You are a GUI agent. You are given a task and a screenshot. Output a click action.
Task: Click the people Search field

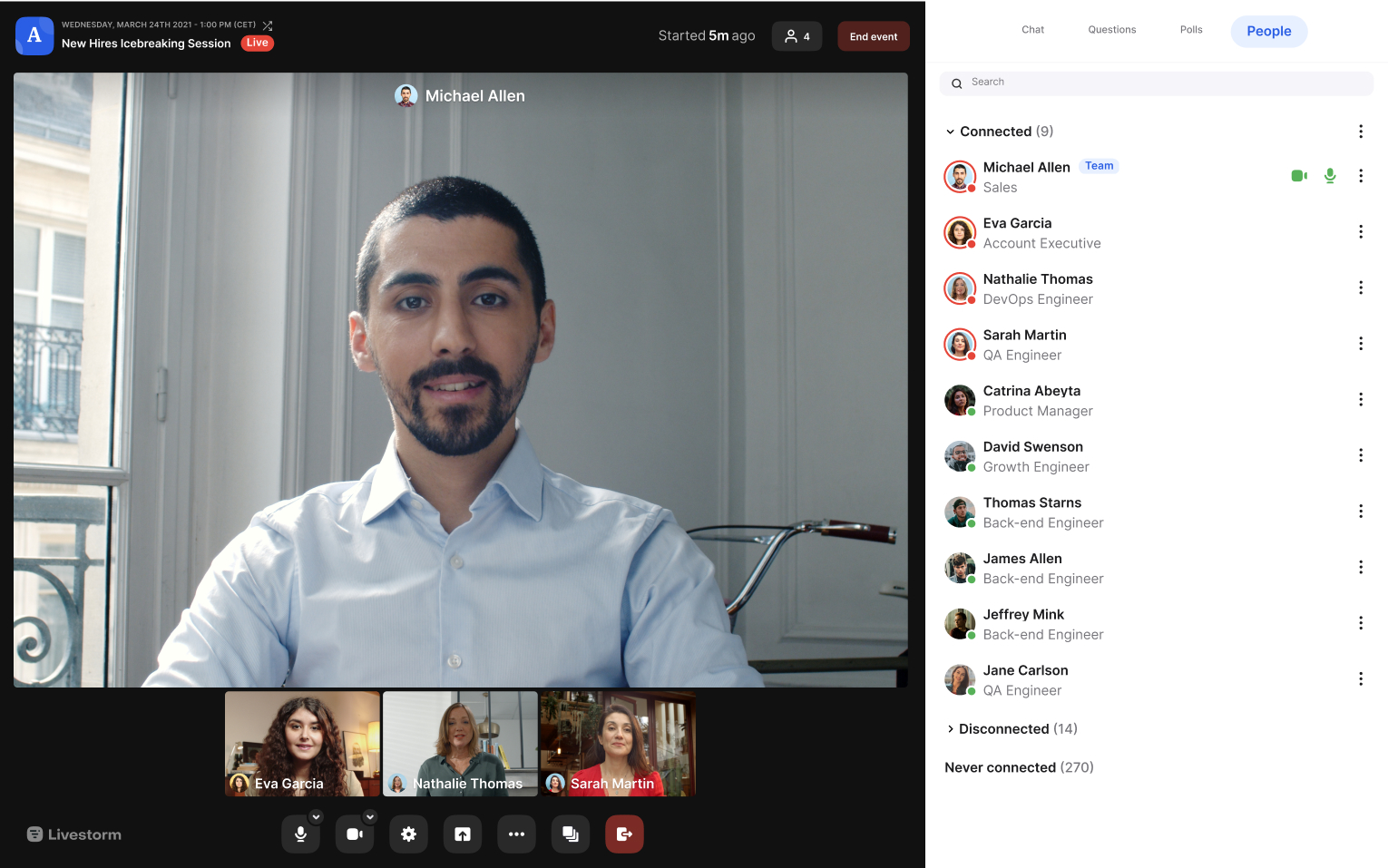click(x=1157, y=83)
